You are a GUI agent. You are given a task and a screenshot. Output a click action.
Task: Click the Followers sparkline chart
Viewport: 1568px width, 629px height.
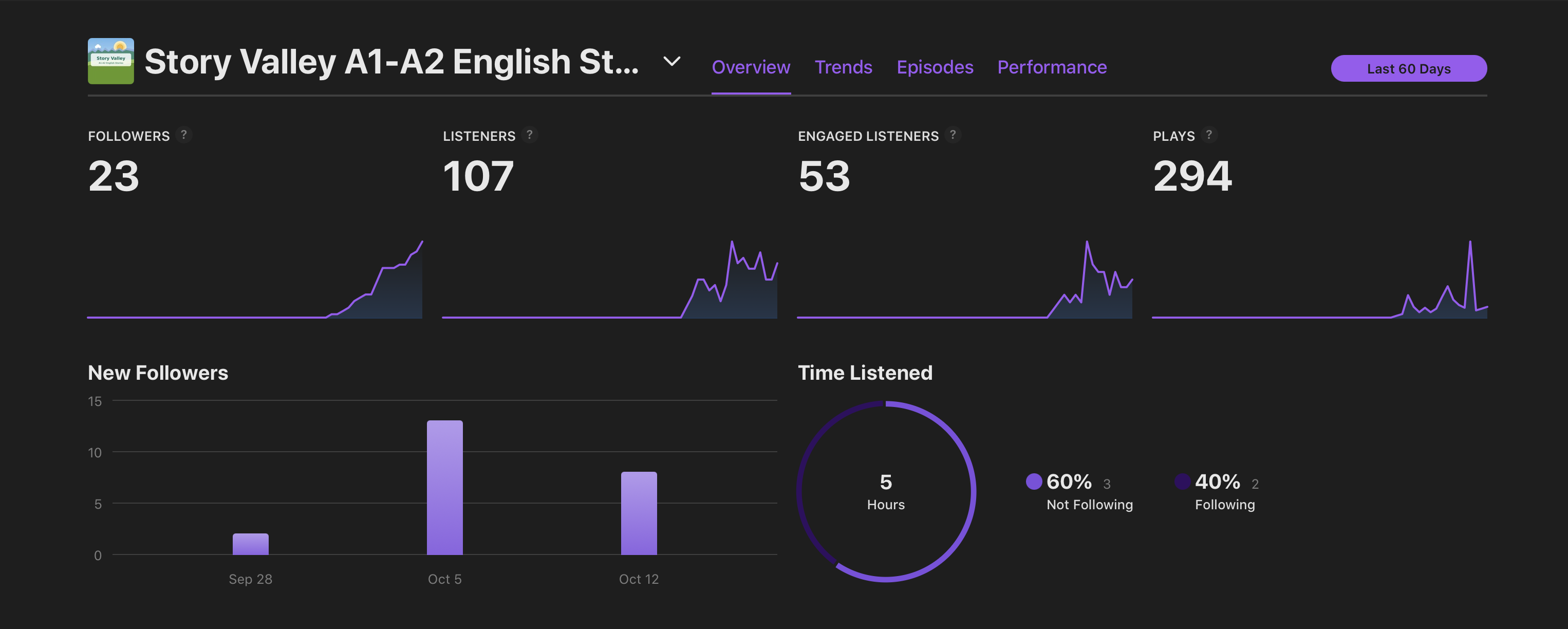pyautogui.click(x=255, y=280)
